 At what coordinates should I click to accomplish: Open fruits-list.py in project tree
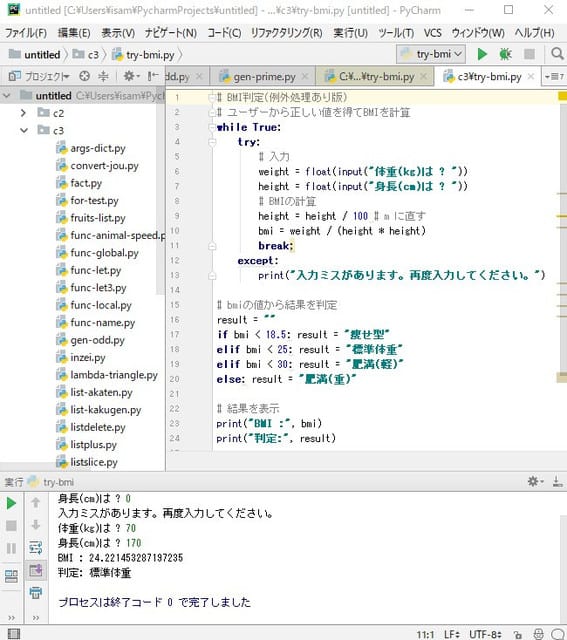pos(98,218)
